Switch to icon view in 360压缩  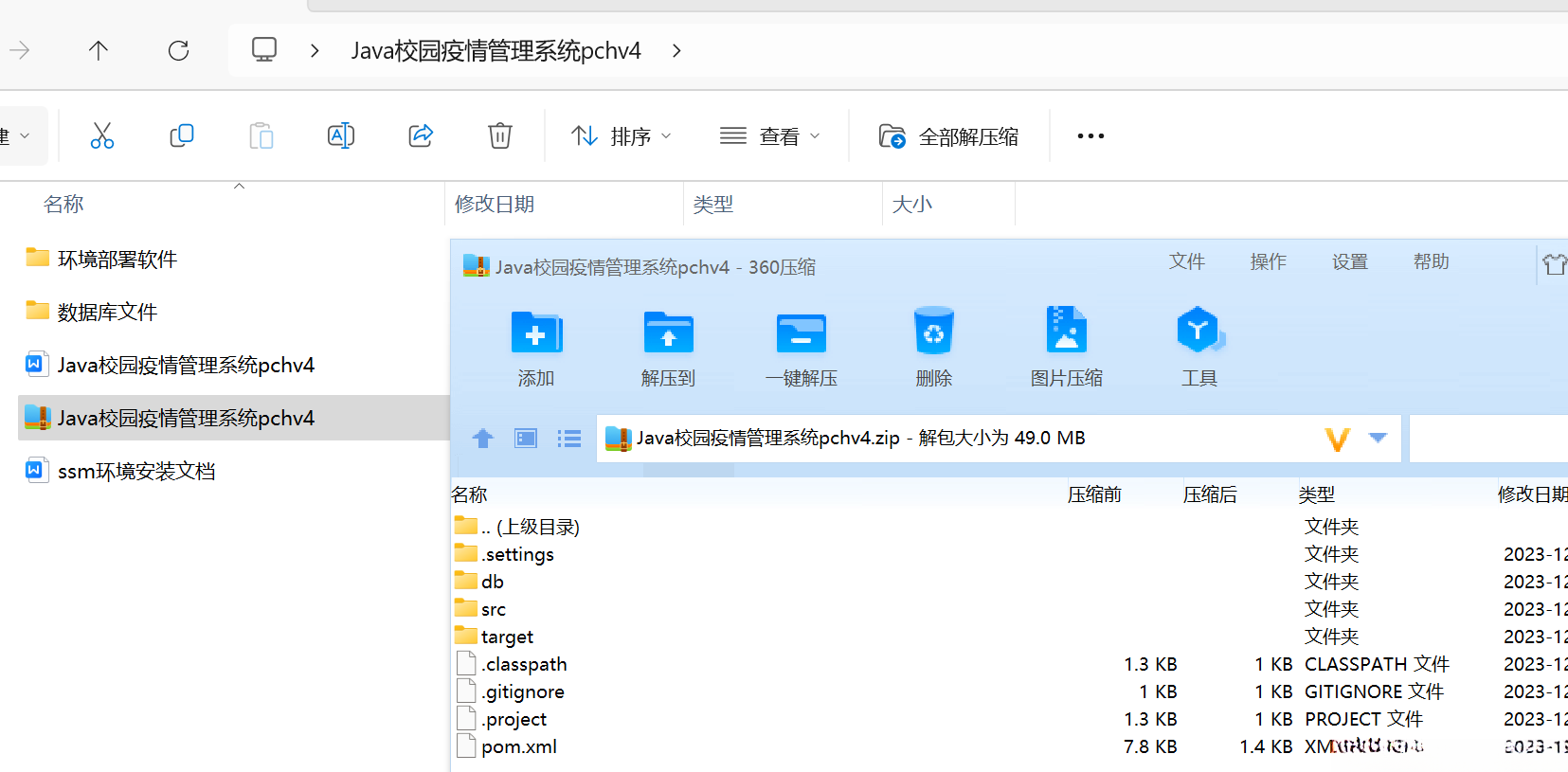coord(526,438)
